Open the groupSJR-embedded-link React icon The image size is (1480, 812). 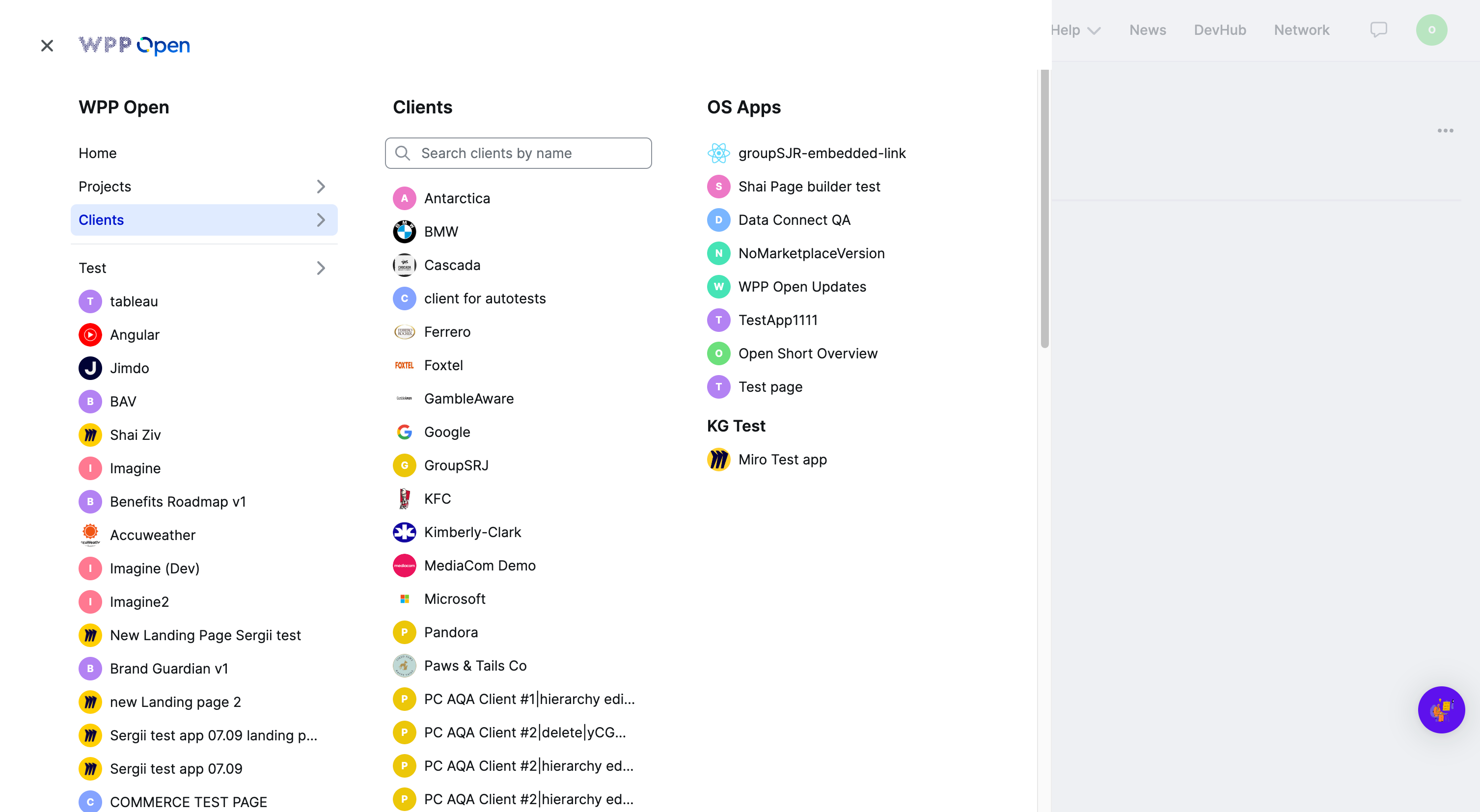click(718, 153)
